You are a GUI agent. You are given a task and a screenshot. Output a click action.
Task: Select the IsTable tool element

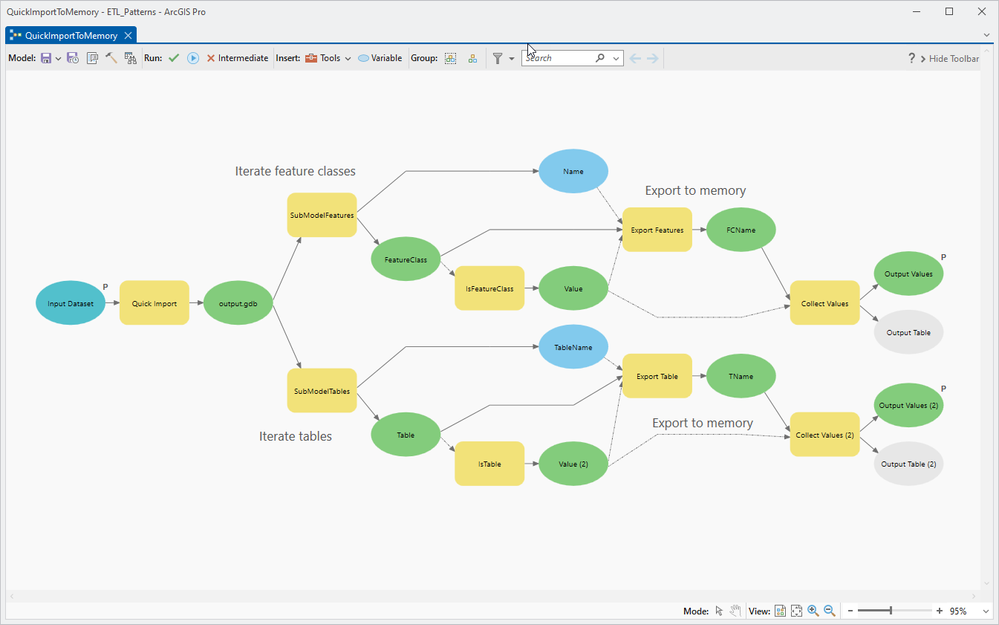489,464
